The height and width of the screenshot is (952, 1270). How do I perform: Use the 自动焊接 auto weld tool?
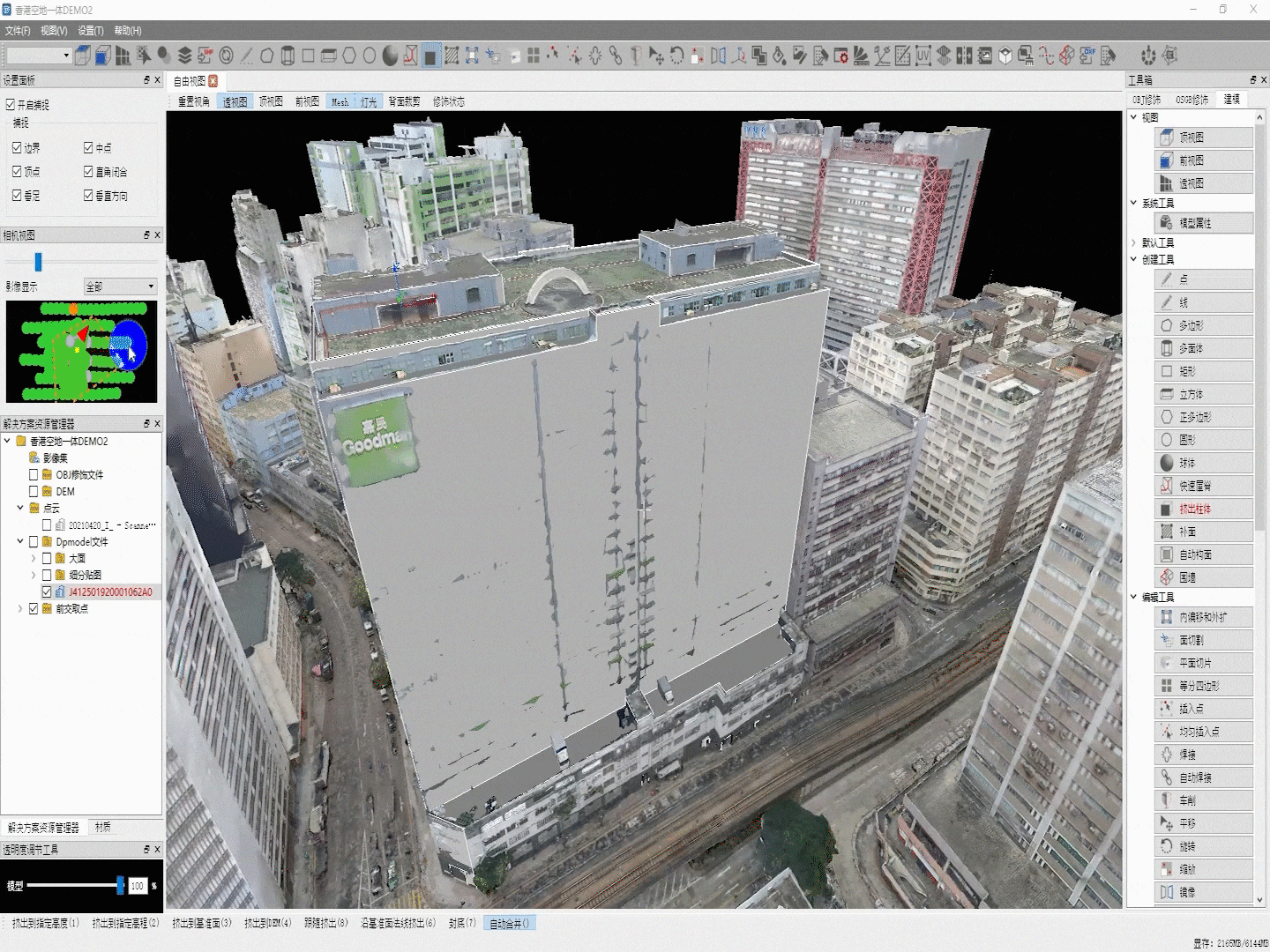(1203, 777)
